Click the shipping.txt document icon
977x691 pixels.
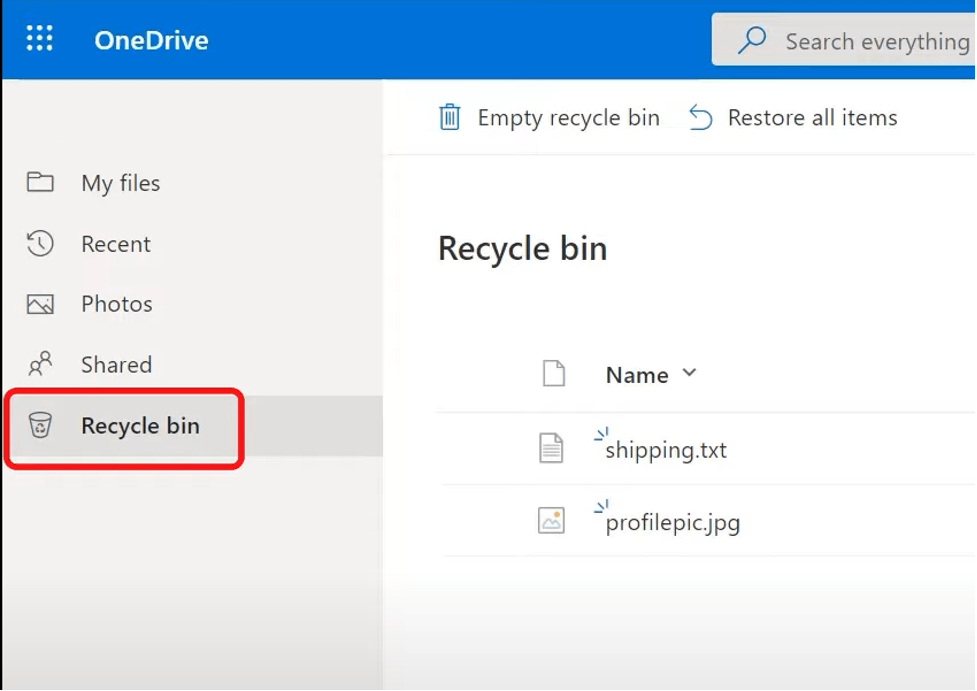click(x=551, y=448)
